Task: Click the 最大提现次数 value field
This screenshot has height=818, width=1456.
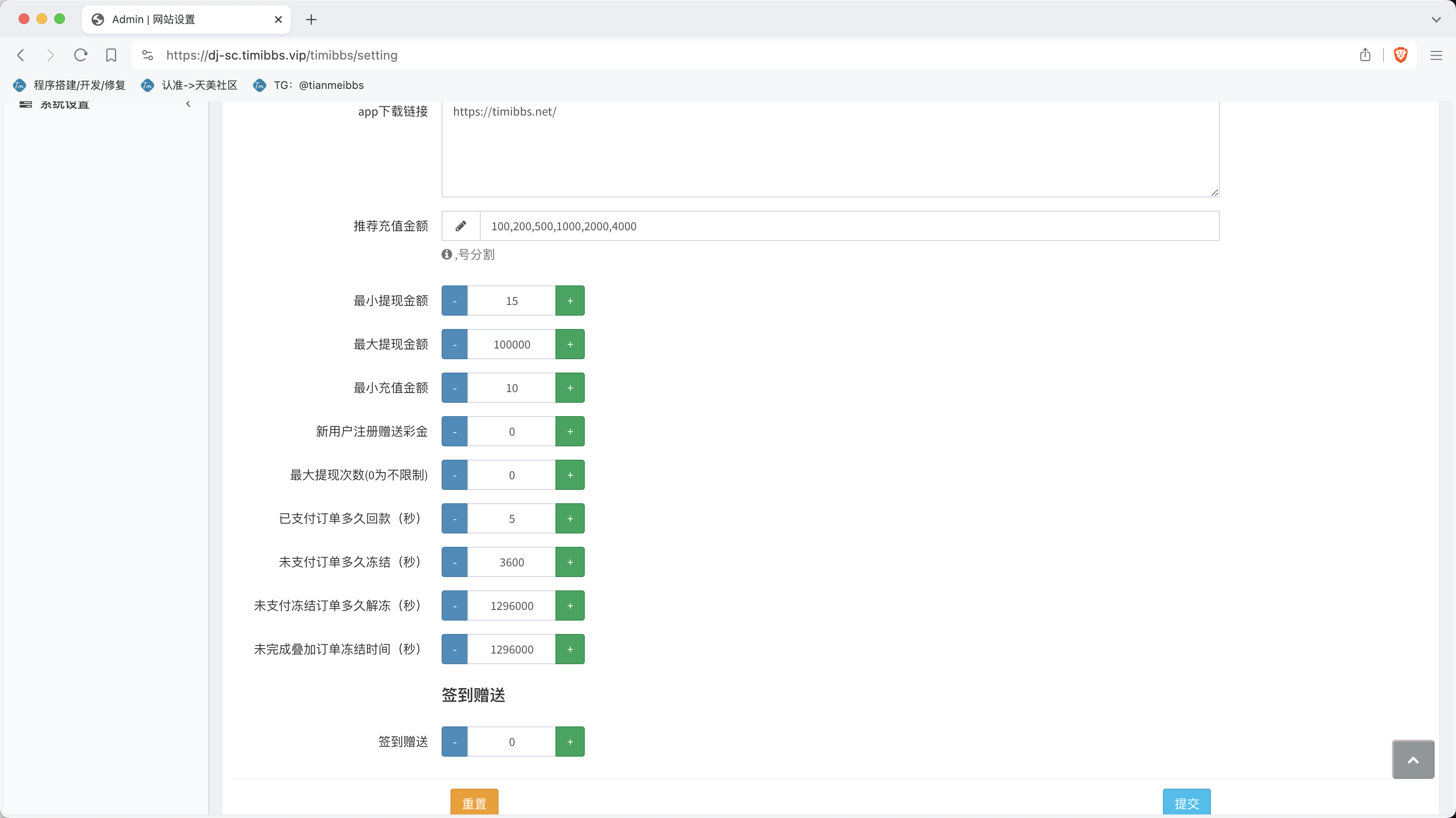Action: click(x=511, y=474)
